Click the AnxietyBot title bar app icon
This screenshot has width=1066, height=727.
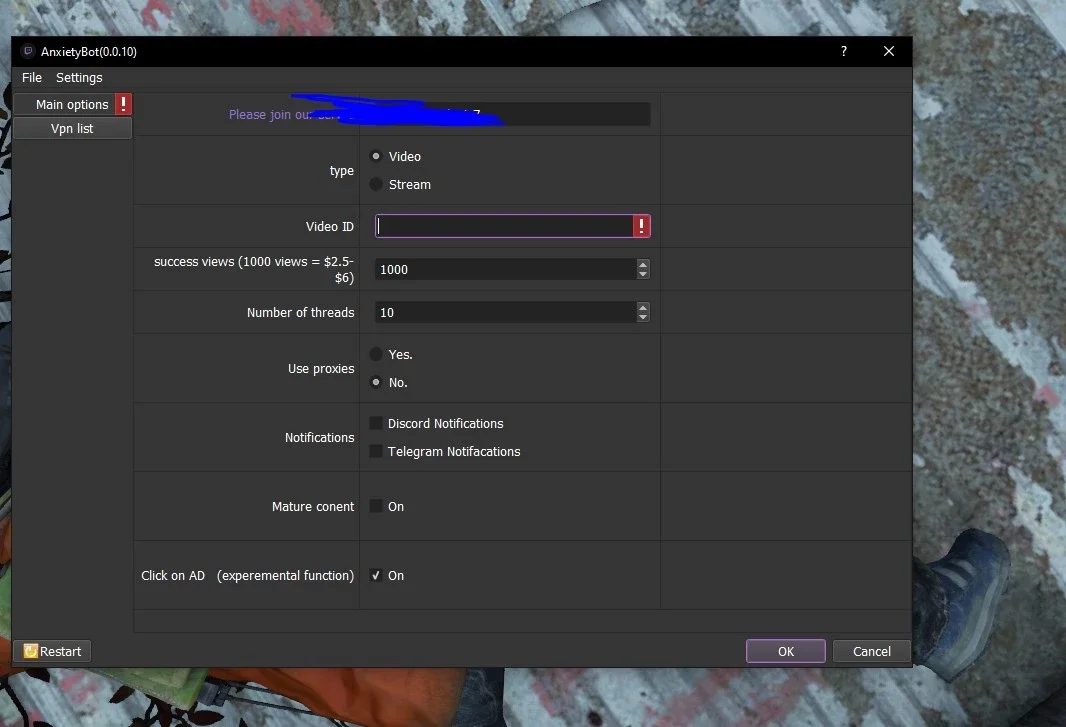[28, 51]
